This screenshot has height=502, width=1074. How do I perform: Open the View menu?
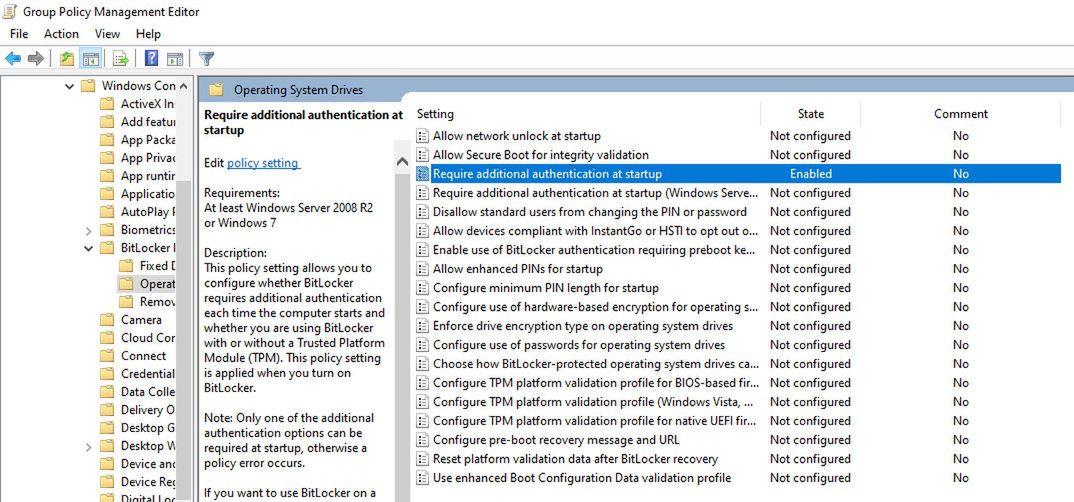coord(107,34)
